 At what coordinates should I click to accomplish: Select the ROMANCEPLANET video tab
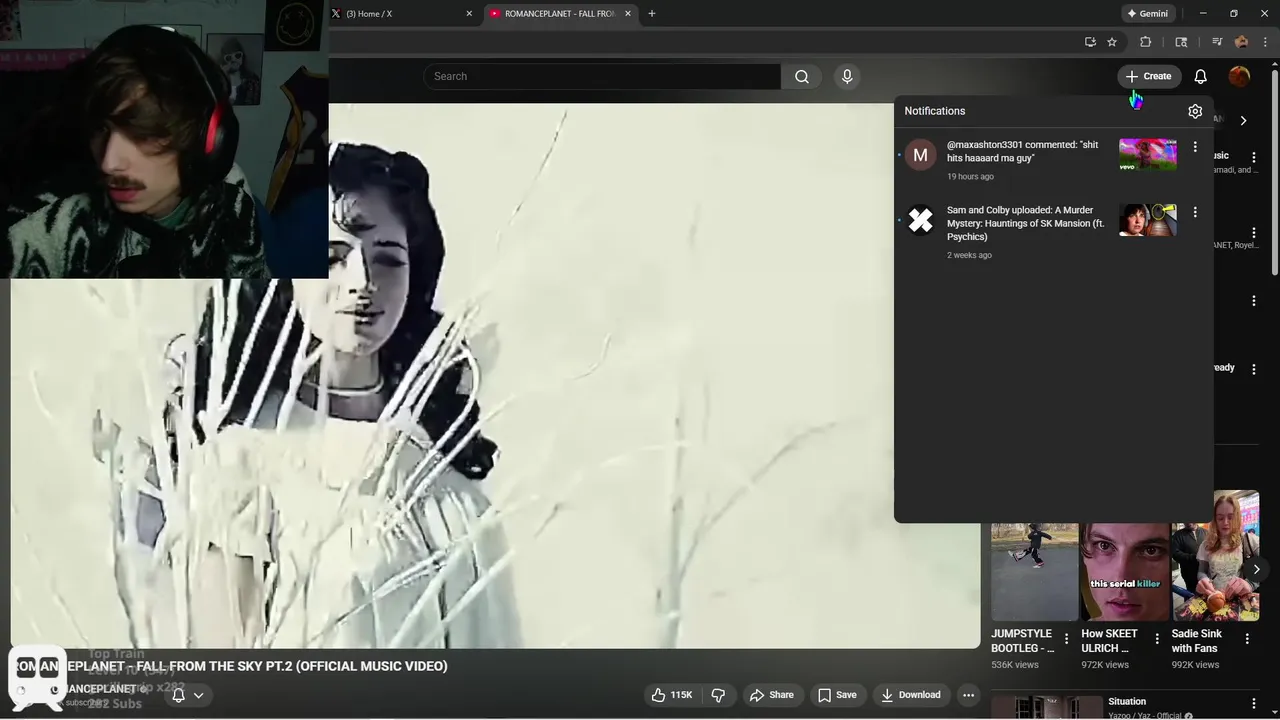tap(560, 14)
